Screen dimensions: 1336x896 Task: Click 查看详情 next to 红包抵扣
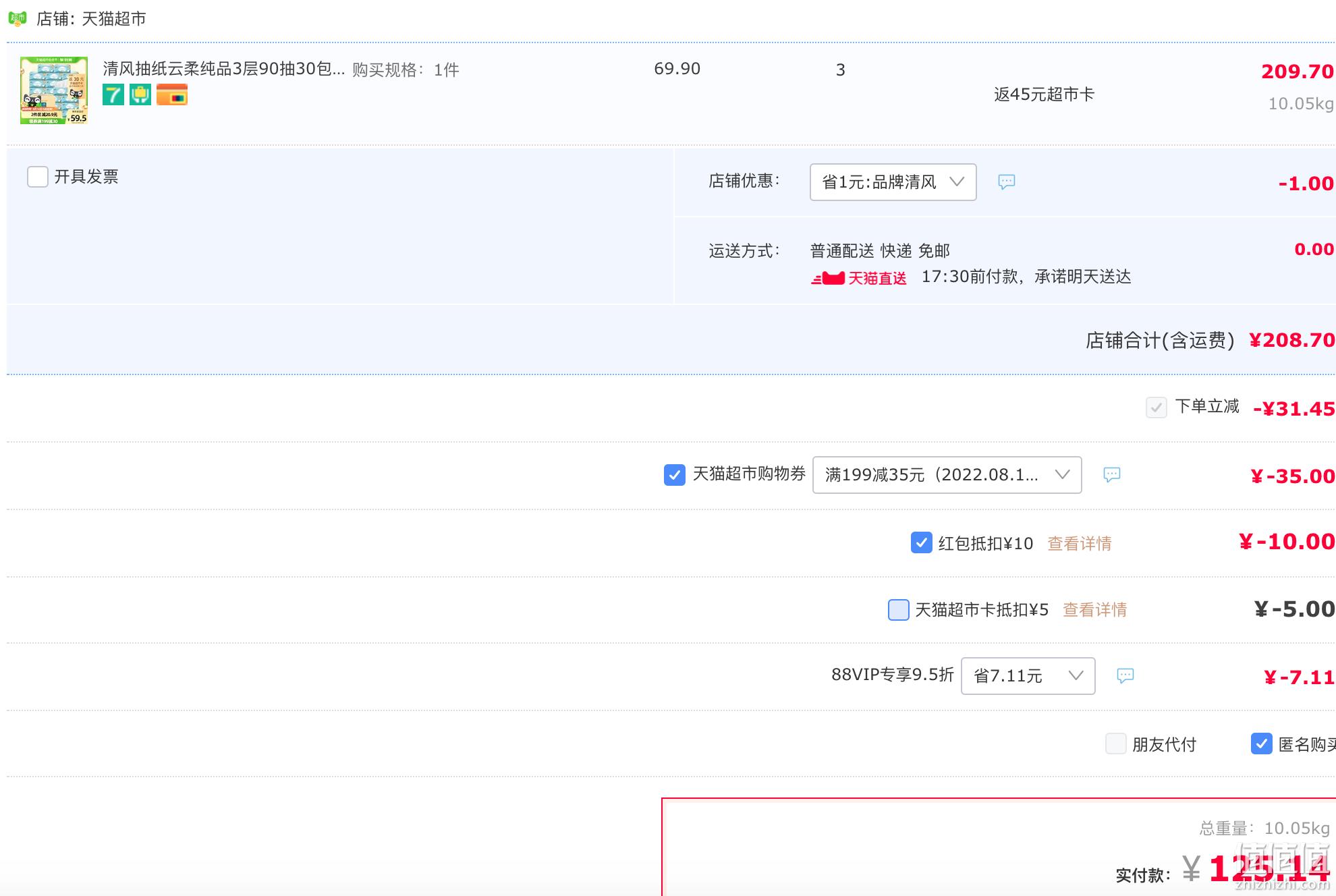[x=1080, y=544]
